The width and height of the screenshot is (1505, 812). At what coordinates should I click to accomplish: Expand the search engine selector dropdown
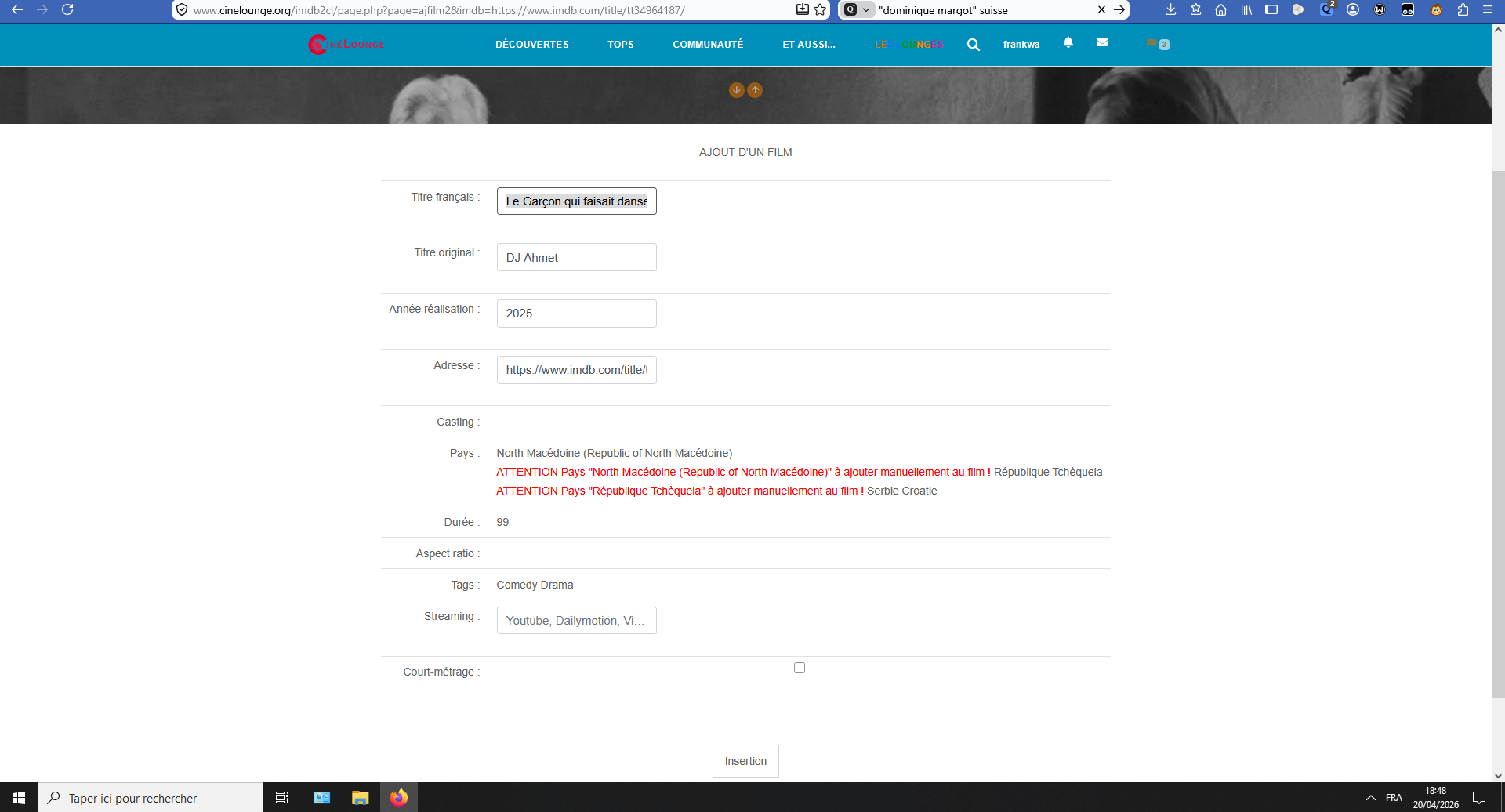(x=858, y=10)
